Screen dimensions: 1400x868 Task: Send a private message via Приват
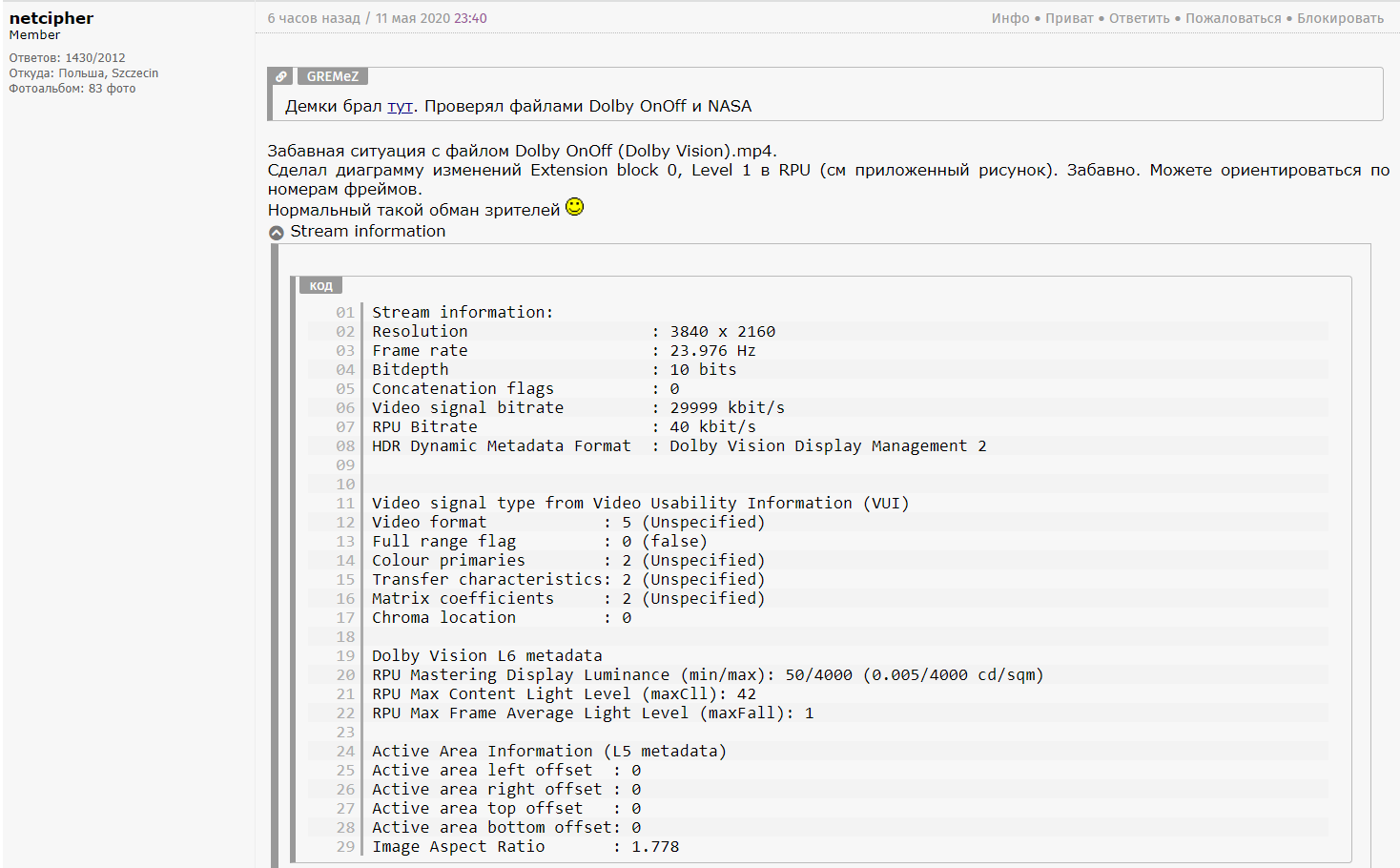tap(1069, 18)
